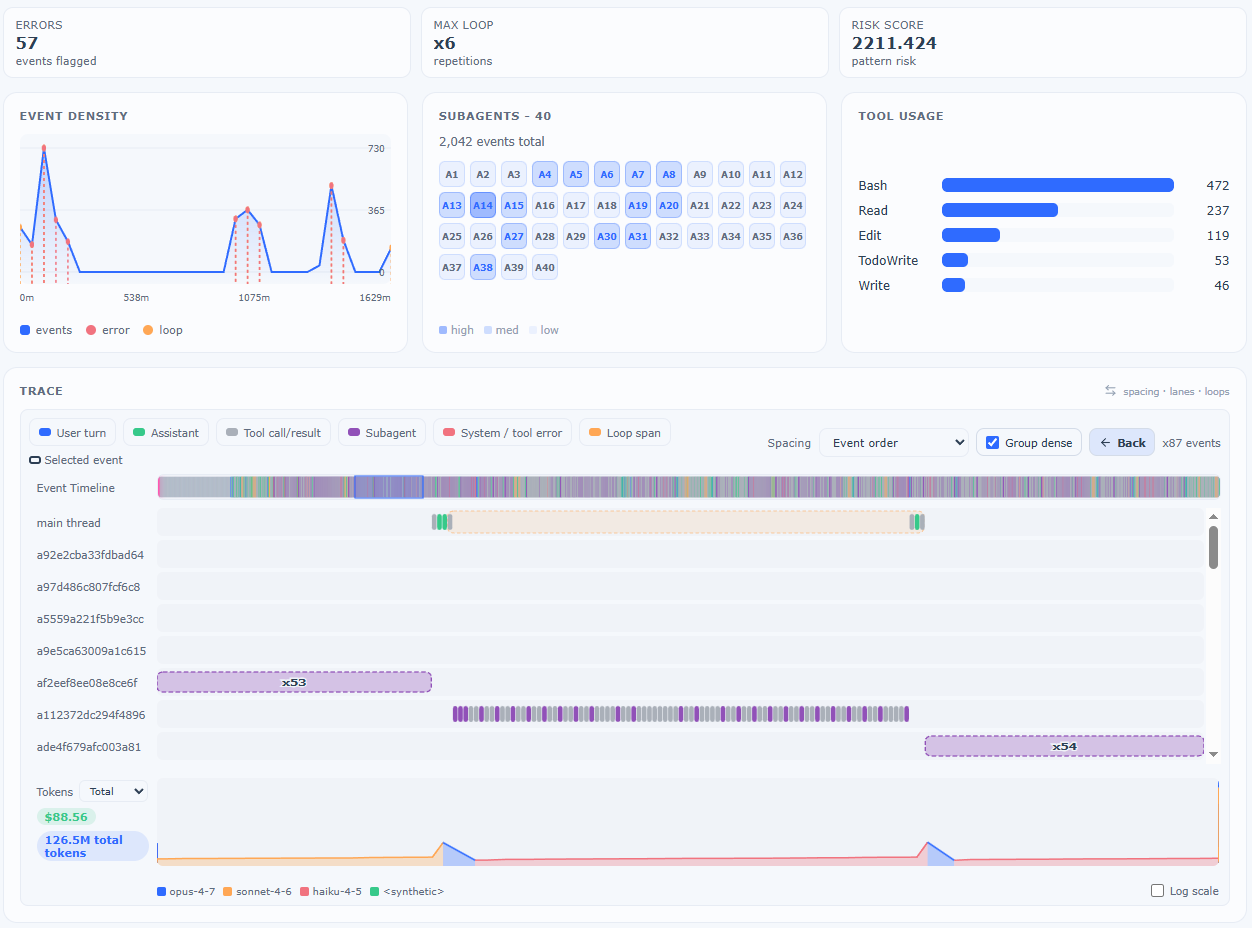This screenshot has width=1252, height=928.
Task: Click the ade4f679afc003a81 lane label
Action: click(89, 747)
